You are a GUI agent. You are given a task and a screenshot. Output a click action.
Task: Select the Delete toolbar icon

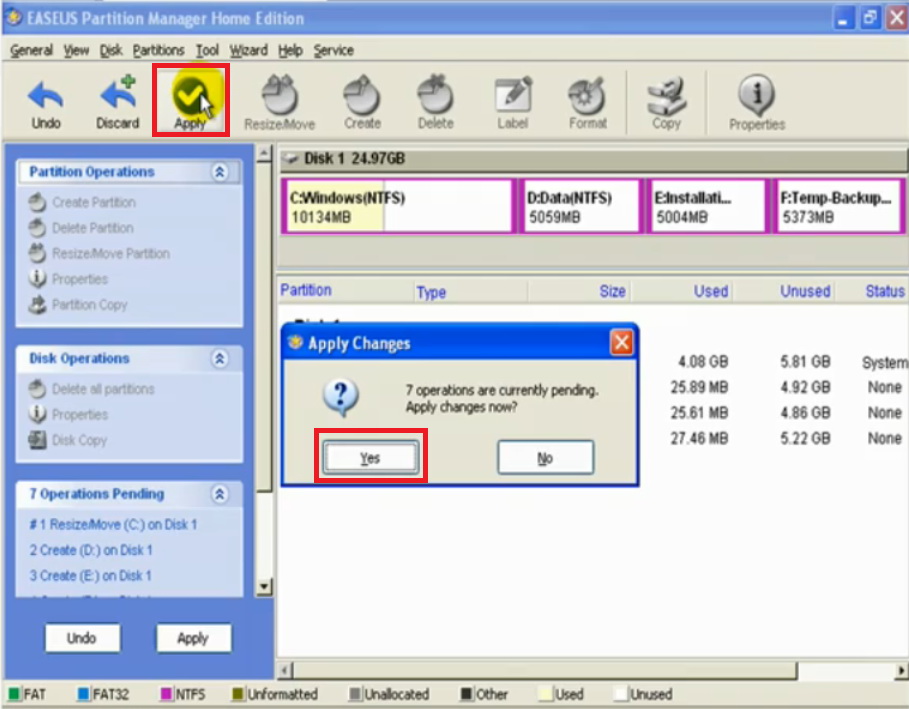435,103
